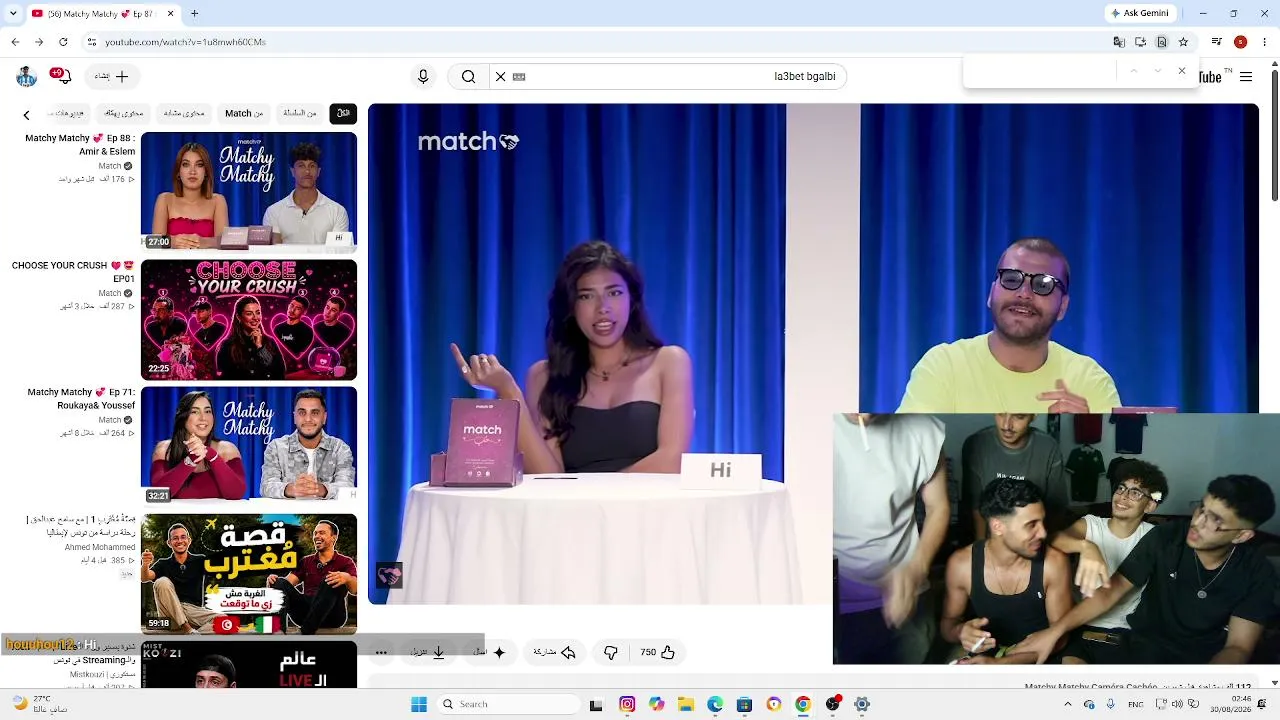Click Ask Gemini button in Chrome
1280x720 pixels.
point(1139,13)
